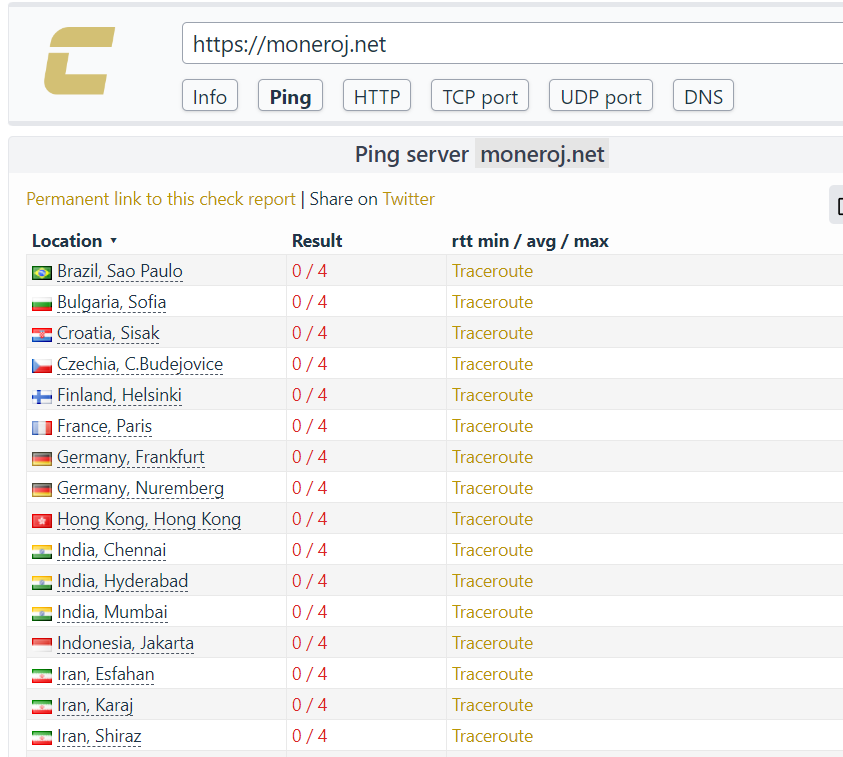Open the UDP port check

click(601, 97)
